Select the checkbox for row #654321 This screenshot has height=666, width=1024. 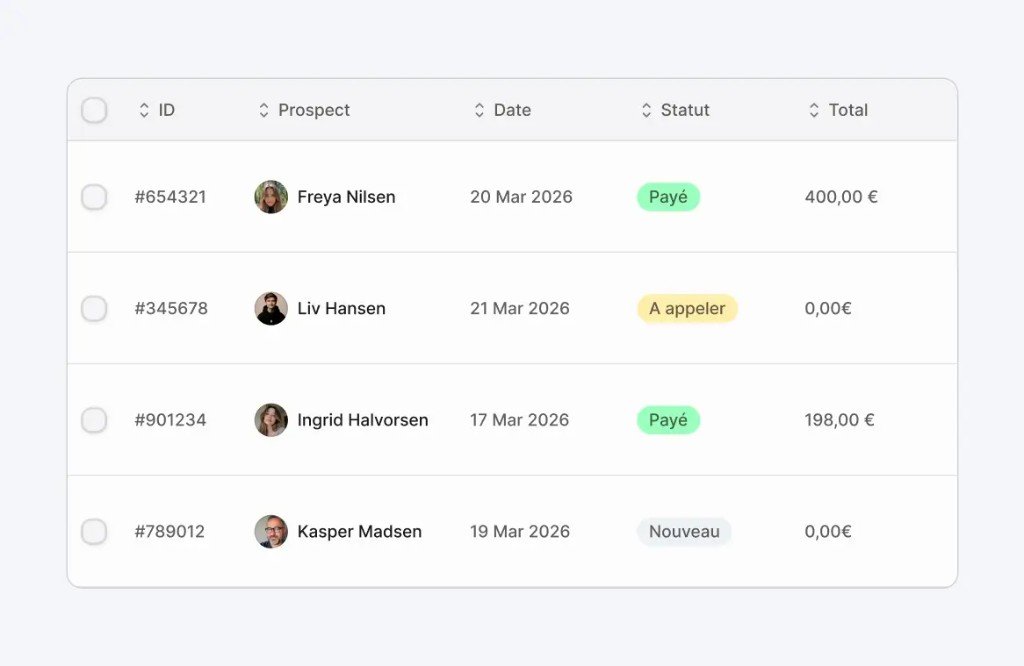[x=94, y=197]
